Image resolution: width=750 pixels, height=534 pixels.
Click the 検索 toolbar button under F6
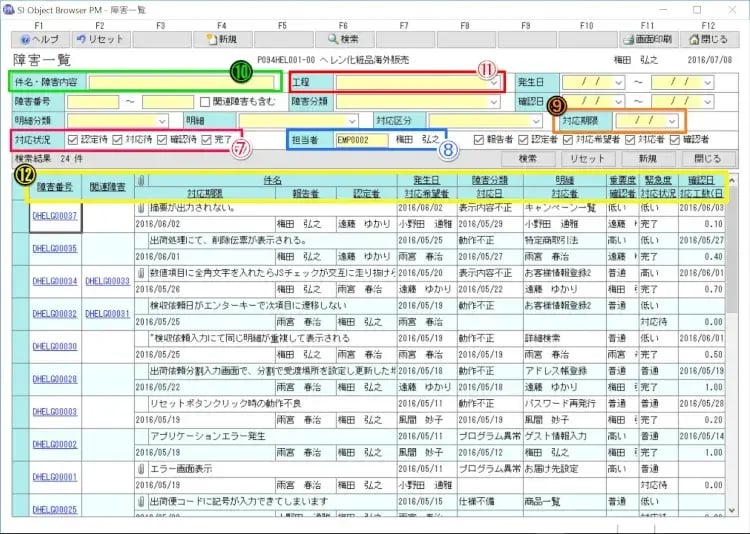[x=343, y=40]
